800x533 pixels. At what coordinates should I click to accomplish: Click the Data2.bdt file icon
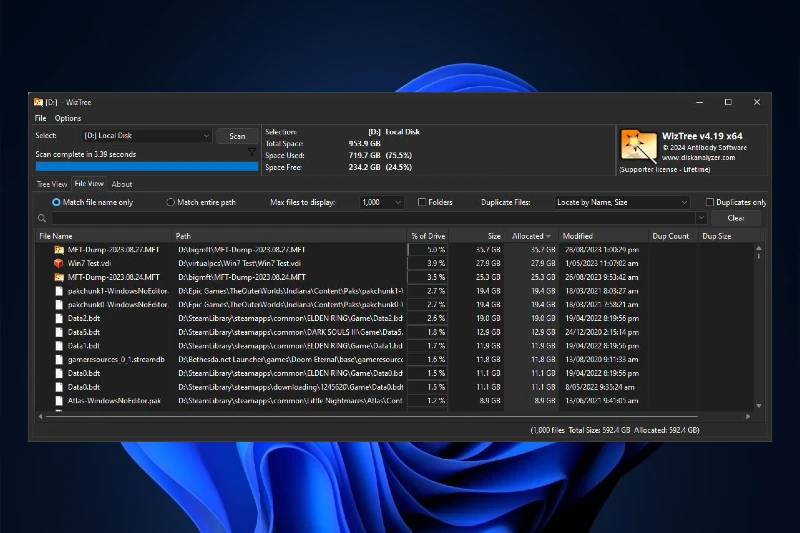59,318
